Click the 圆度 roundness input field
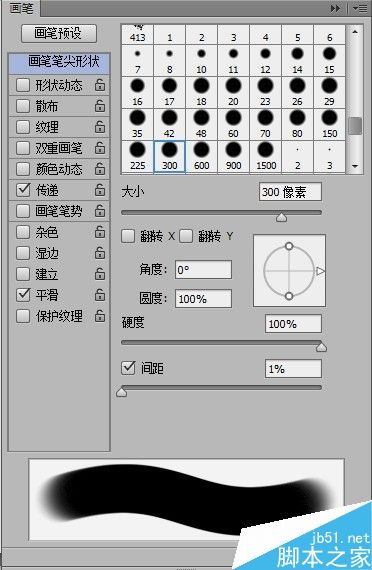The width and height of the screenshot is (372, 570). point(203,299)
